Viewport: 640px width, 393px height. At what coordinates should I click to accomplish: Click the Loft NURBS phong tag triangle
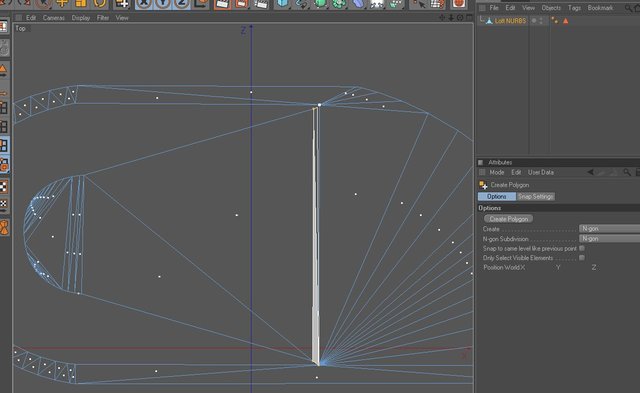point(566,21)
